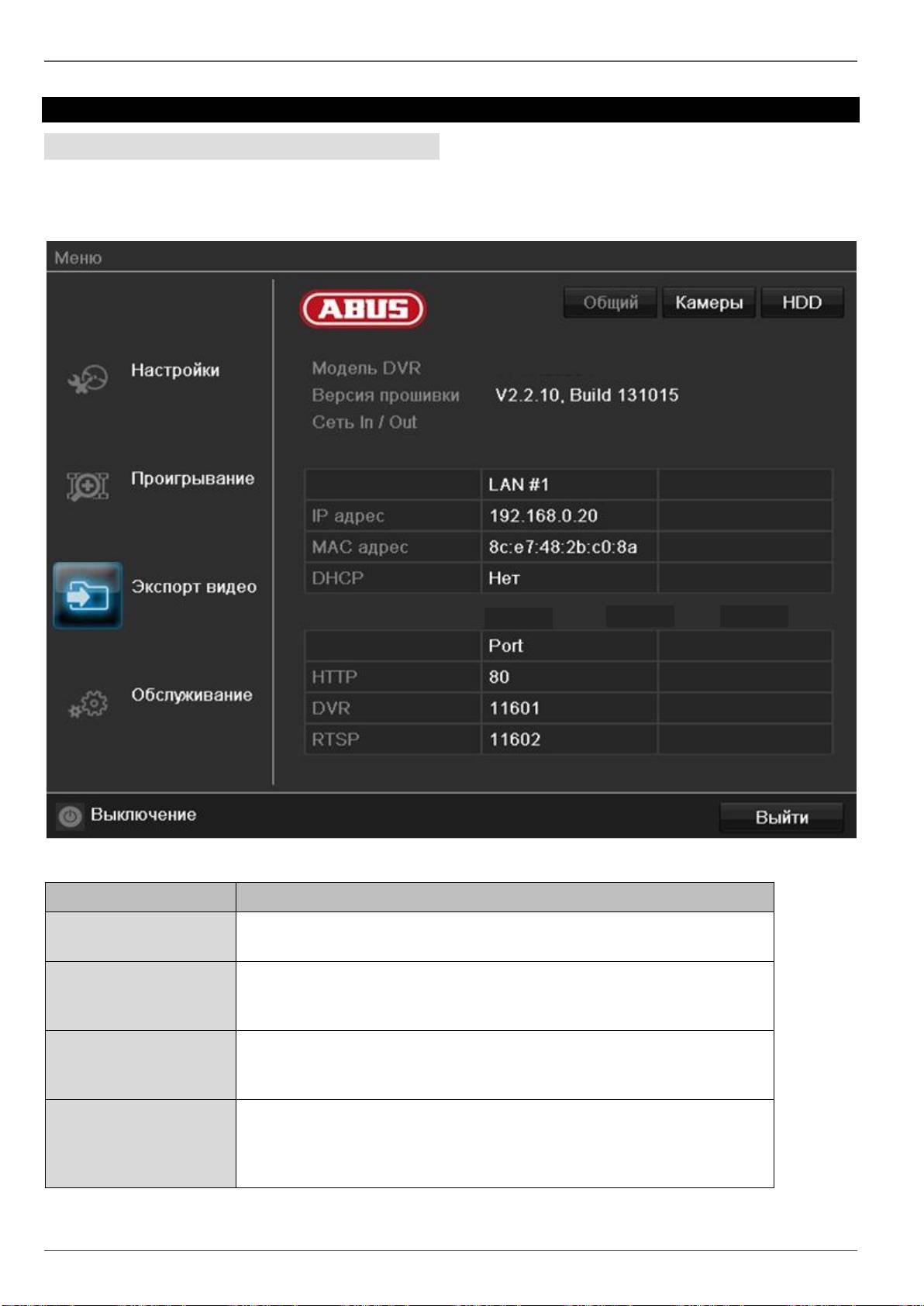Click the Settings wrench icon
Screen dimensions: 924x1306
88,378
